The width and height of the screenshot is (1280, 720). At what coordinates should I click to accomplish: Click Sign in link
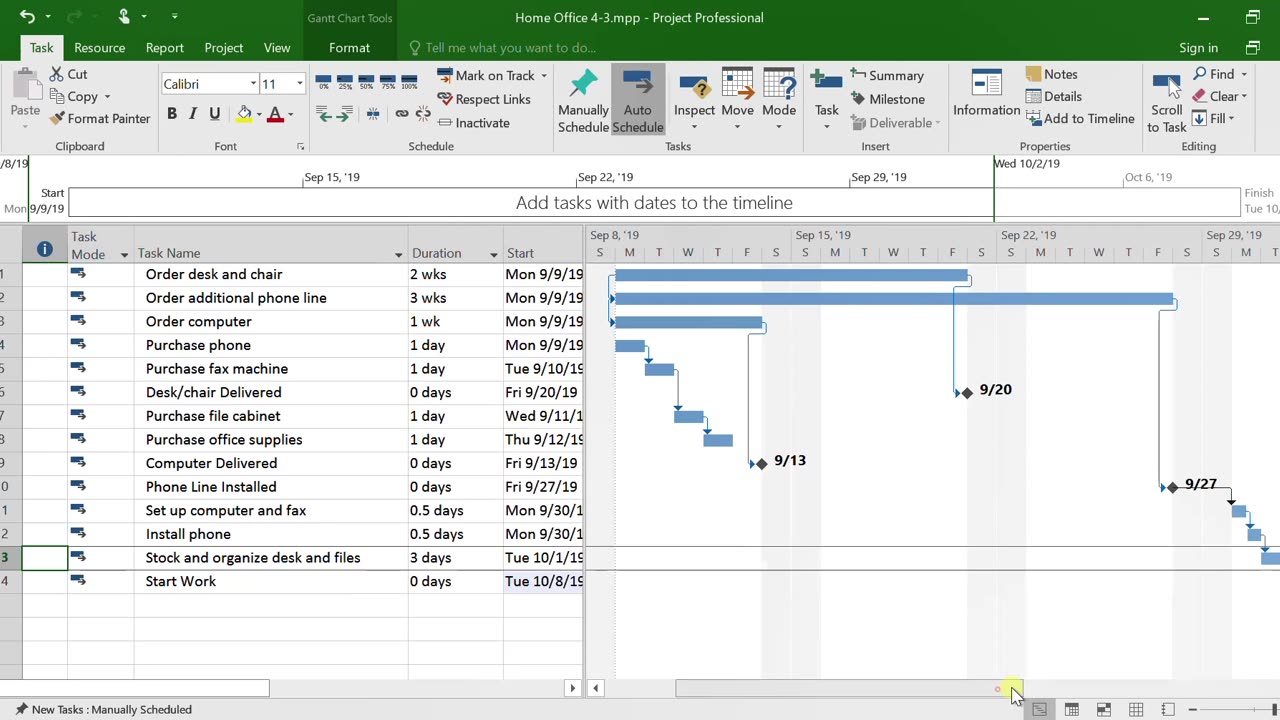click(x=1198, y=47)
